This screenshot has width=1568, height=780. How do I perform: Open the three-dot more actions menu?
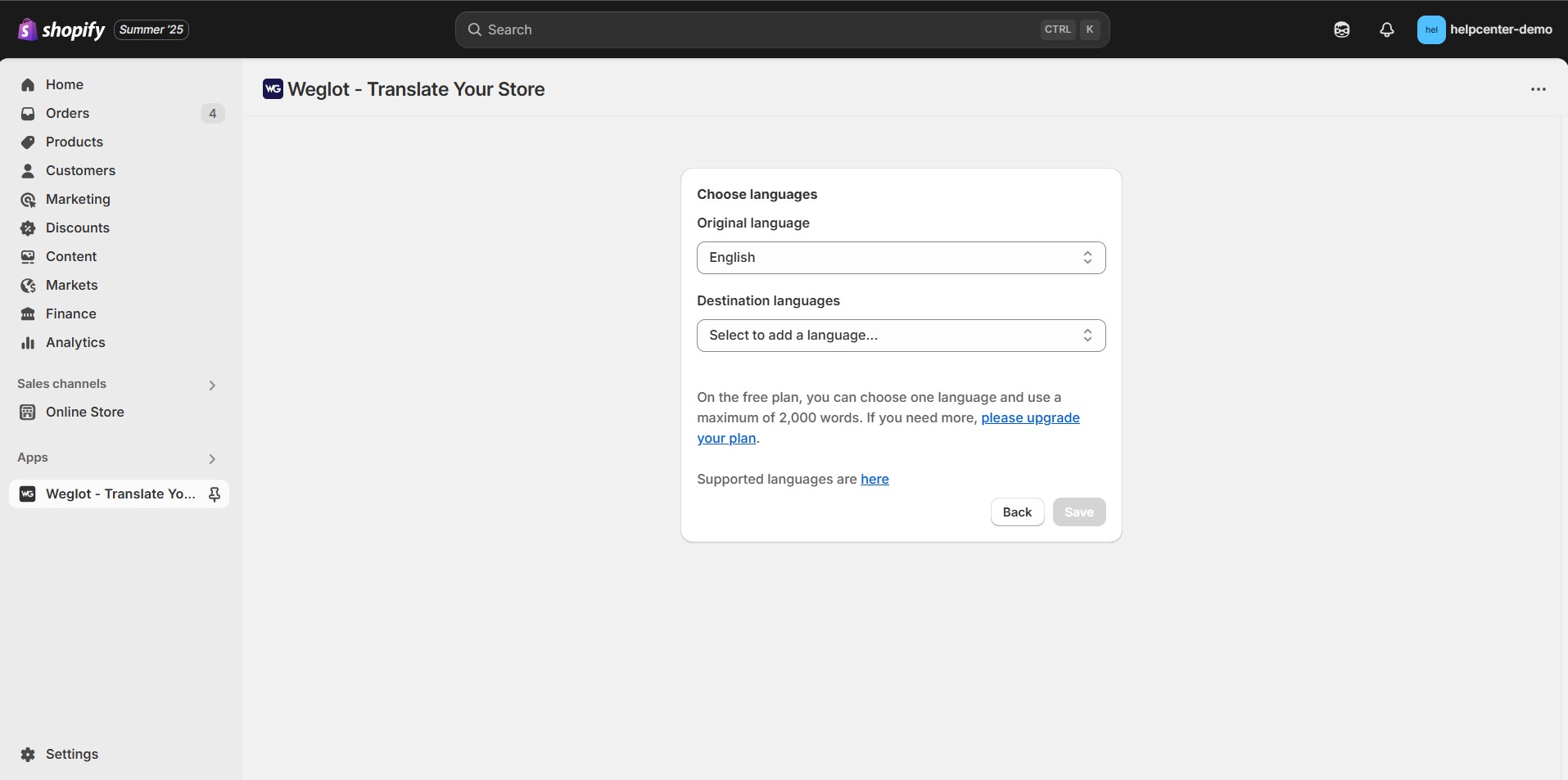[1538, 89]
